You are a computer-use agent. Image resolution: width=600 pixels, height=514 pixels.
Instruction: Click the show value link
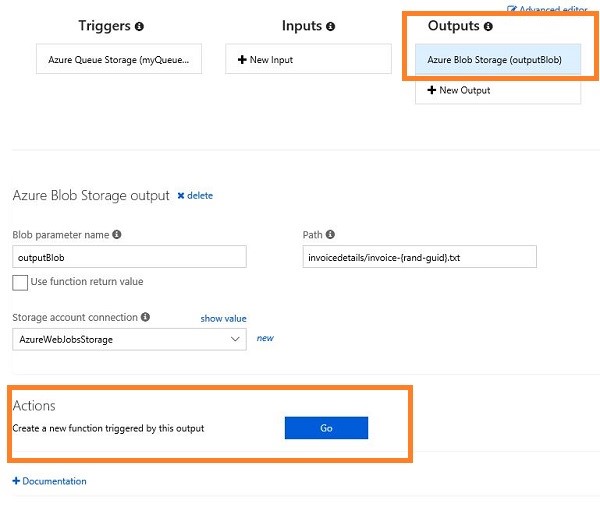(x=223, y=319)
